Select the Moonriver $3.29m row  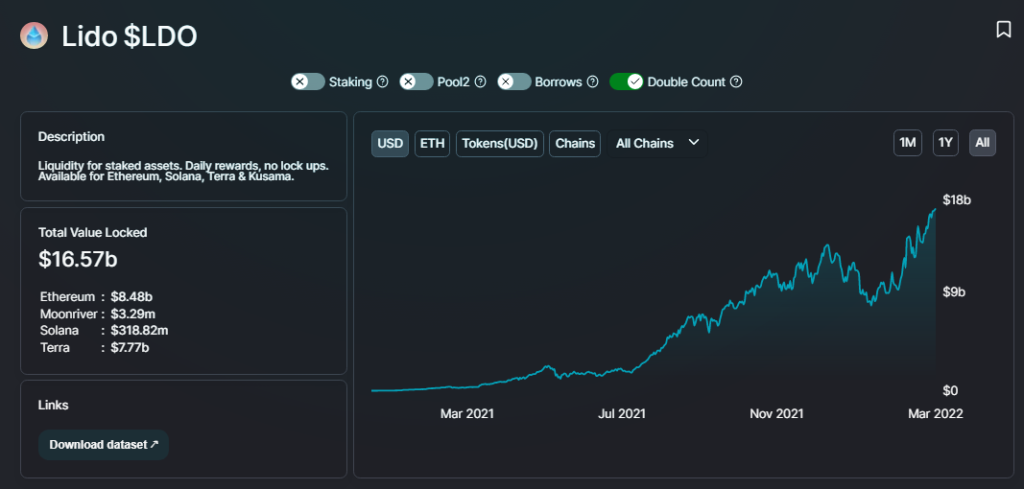click(x=97, y=313)
